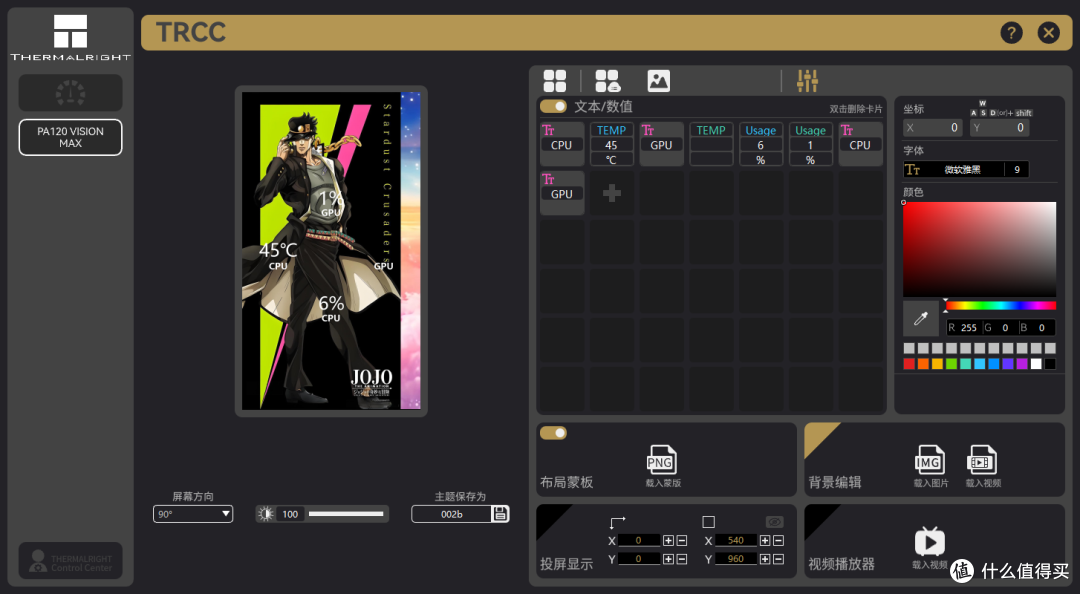Increase the Y 960 value with plus

click(x=765, y=559)
